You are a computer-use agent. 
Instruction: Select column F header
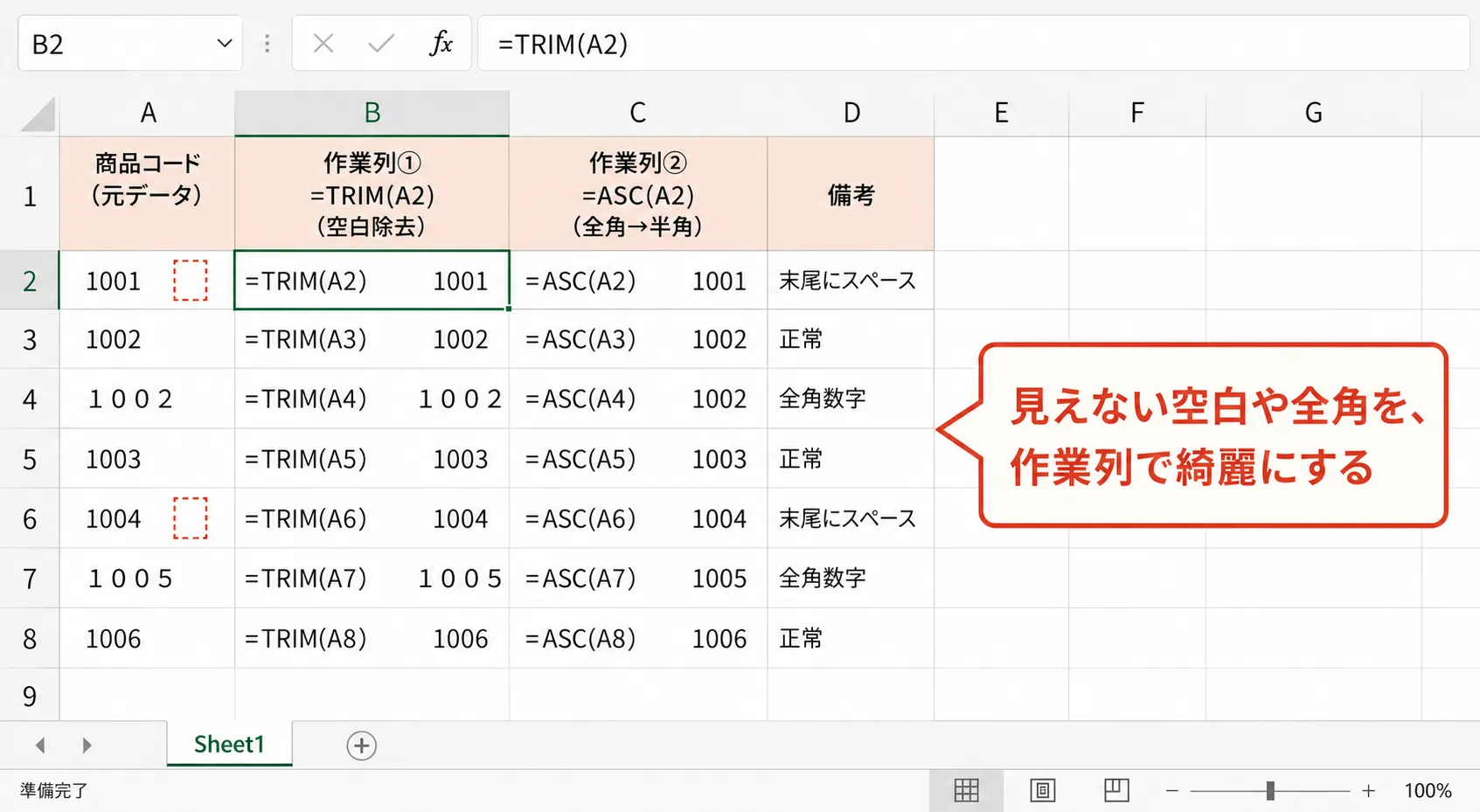[x=1136, y=114]
